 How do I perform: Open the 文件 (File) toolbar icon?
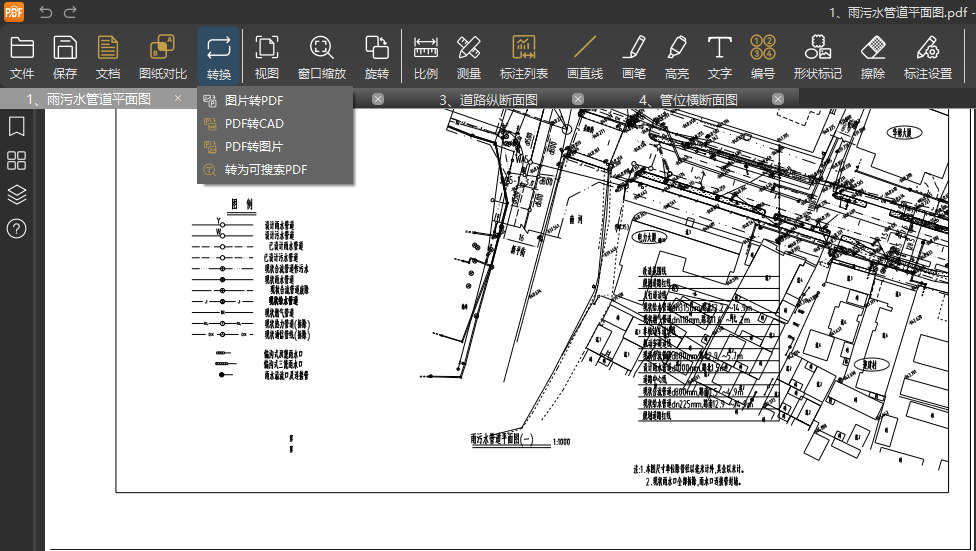tap(22, 56)
